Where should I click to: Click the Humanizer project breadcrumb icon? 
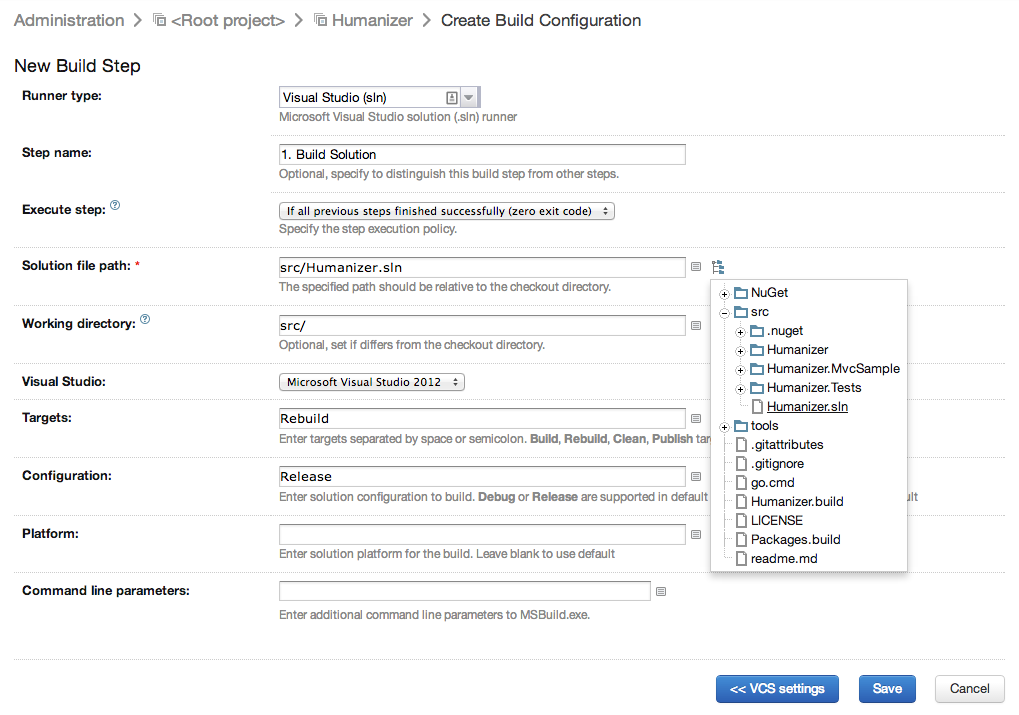tap(320, 20)
